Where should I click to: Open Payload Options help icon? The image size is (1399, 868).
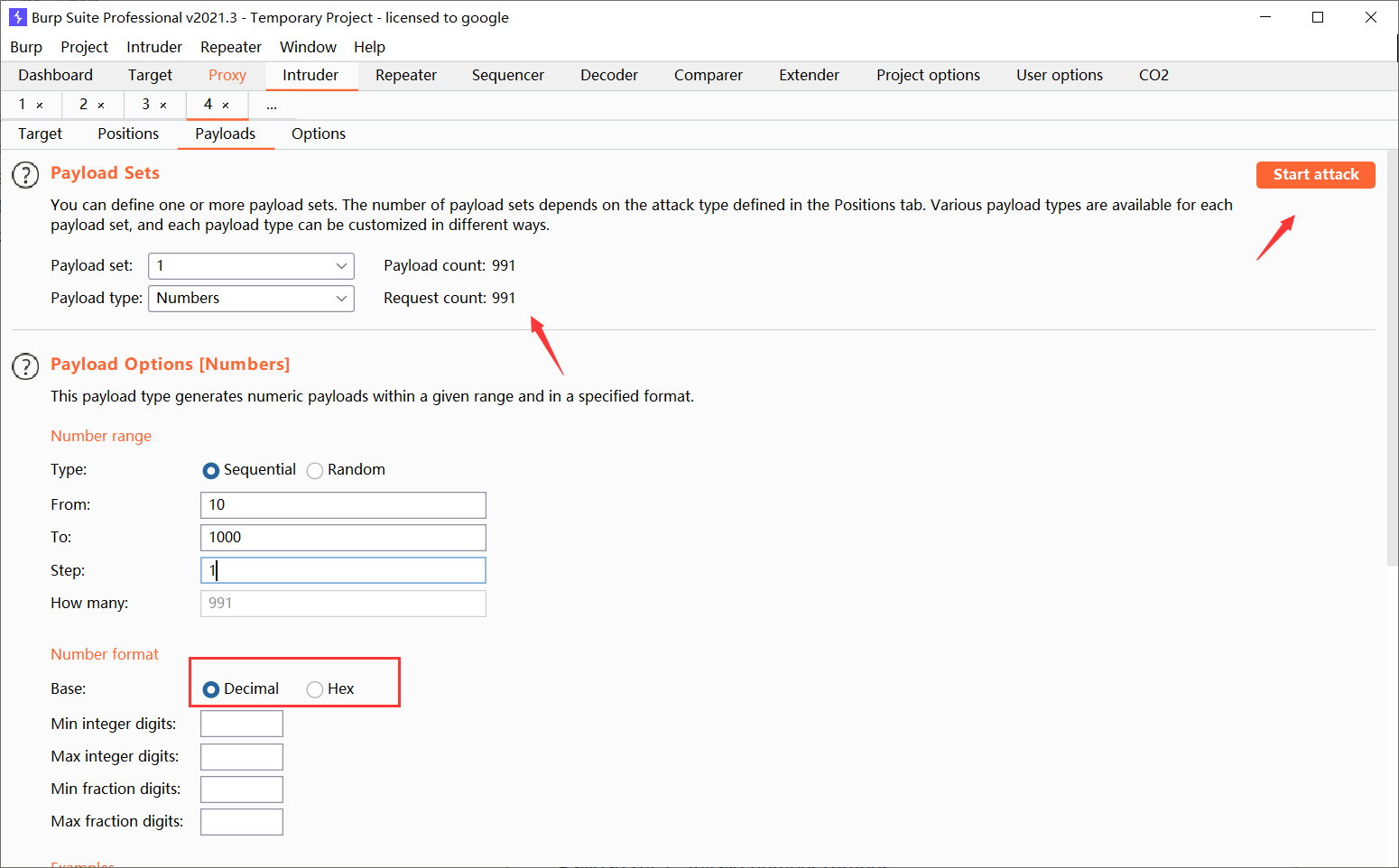pos(25,366)
